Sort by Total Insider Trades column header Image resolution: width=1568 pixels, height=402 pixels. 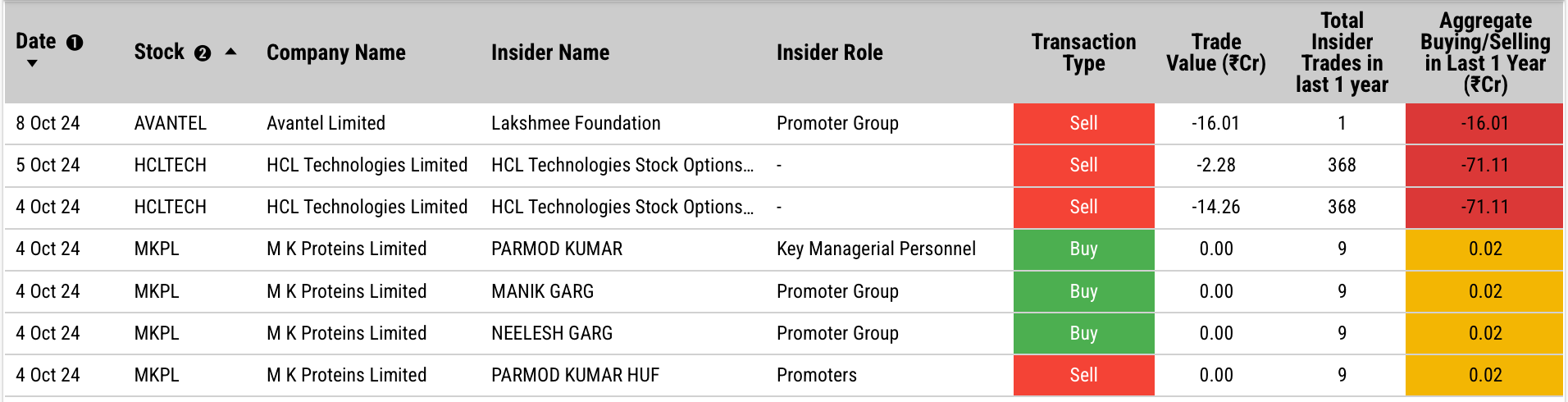click(1342, 53)
